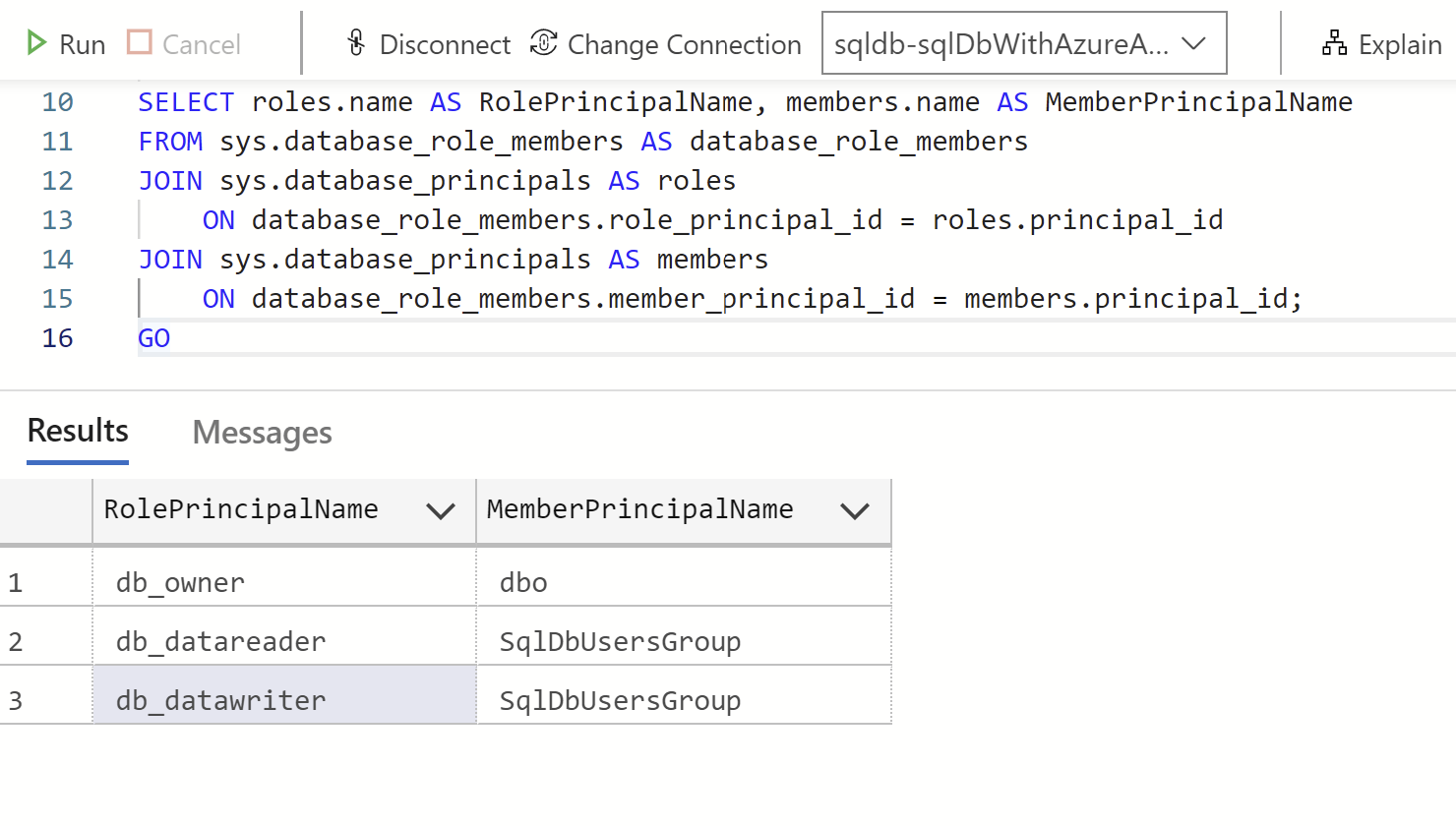Open the MemberPrincipalName sort dropdown chevron
Screen dimensions: 1456x826
[x=855, y=510]
